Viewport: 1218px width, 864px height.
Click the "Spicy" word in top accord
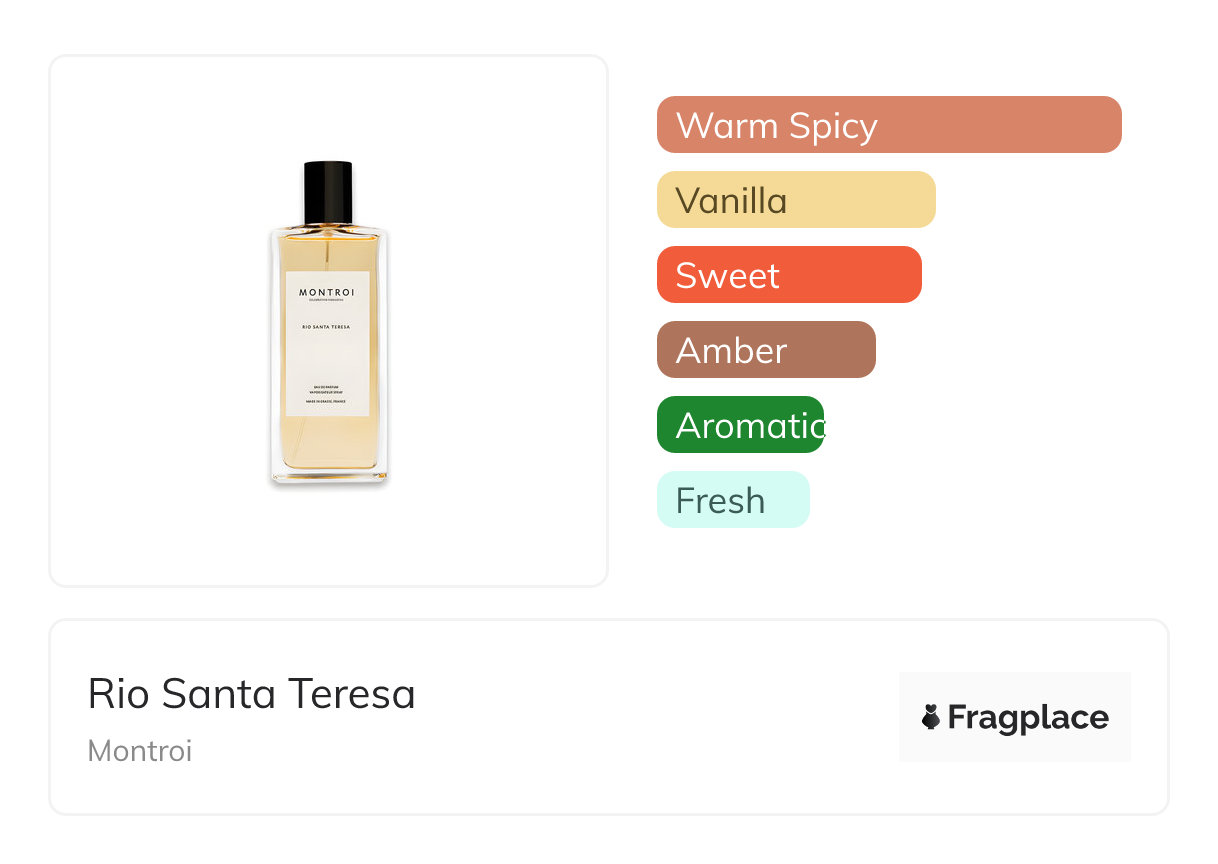pos(832,126)
